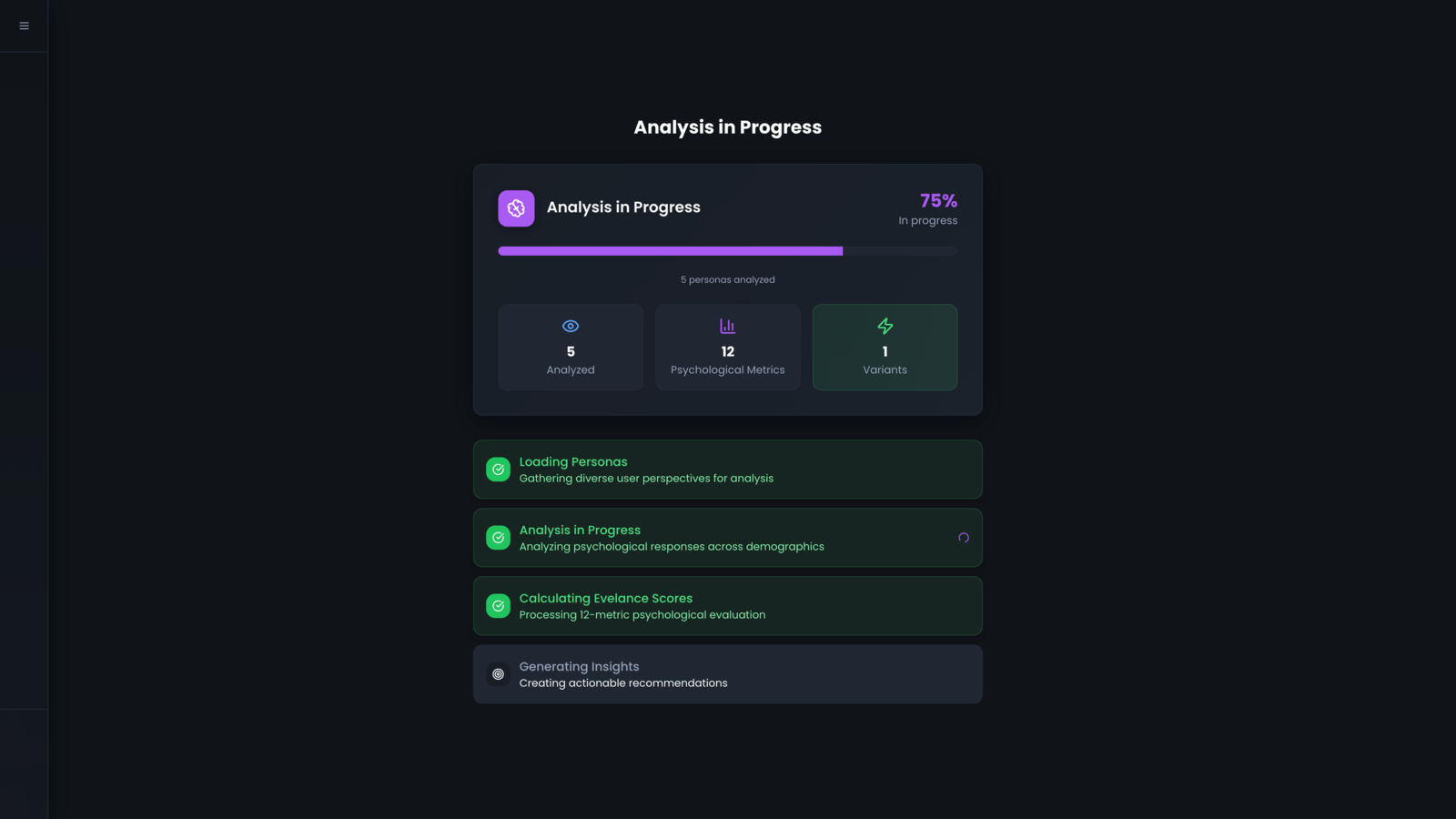Click the '5 personas analyzed' caption

click(x=727, y=280)
